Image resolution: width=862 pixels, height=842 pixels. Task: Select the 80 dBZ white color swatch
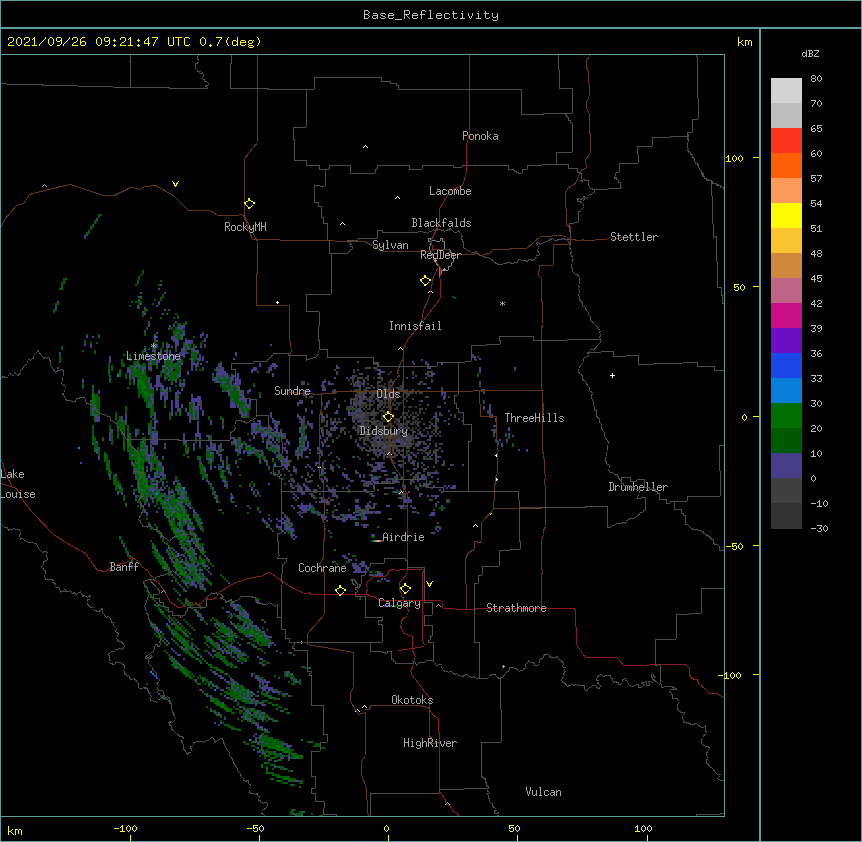click(x=786, y=91)
